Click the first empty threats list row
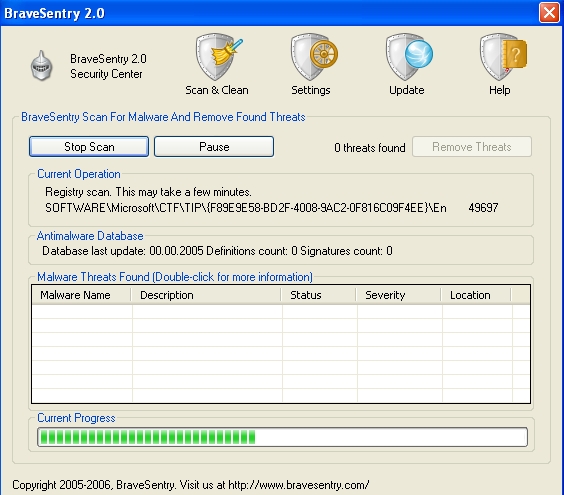564x495 pixels. point(281,312)
